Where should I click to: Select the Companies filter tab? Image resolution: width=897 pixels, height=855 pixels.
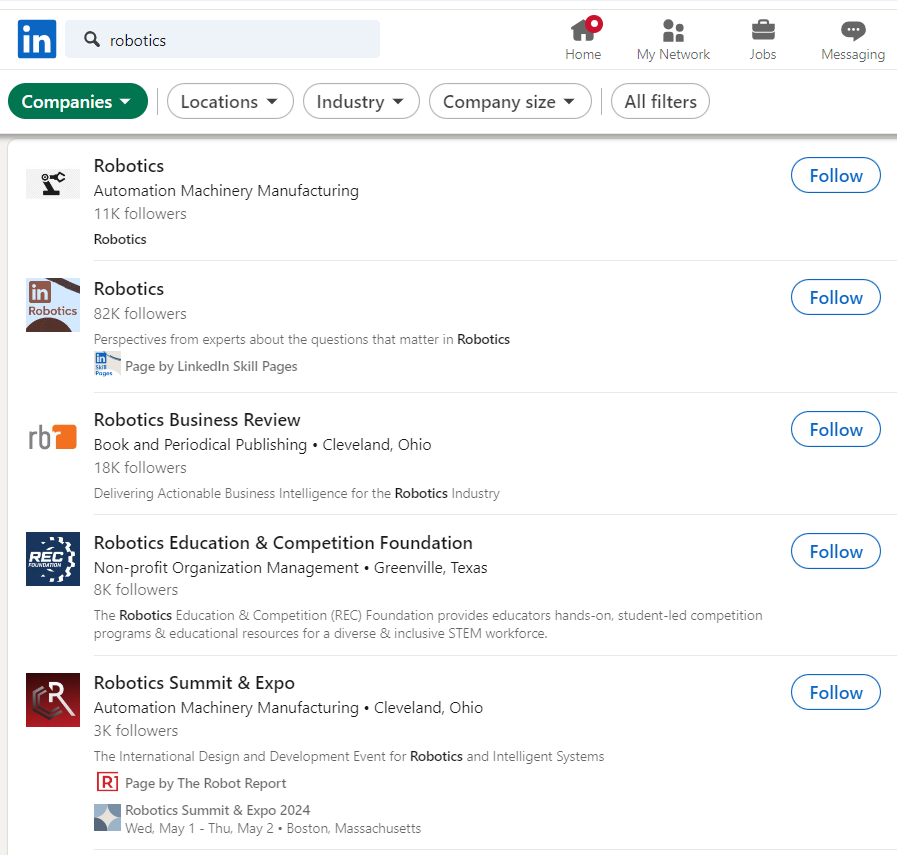(77, 101)
